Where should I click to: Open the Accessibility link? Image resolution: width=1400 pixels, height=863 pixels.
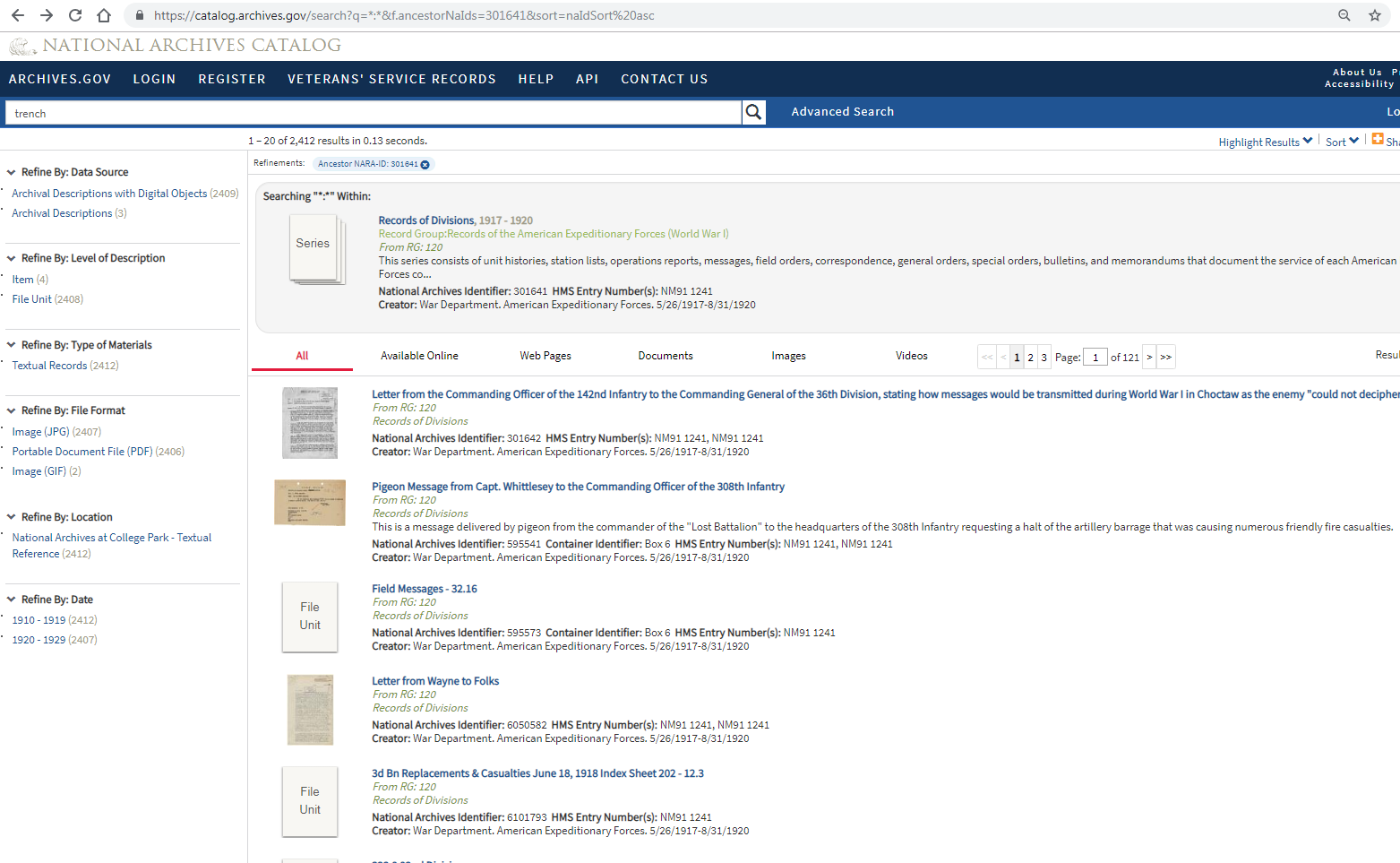pos(1360,83)
